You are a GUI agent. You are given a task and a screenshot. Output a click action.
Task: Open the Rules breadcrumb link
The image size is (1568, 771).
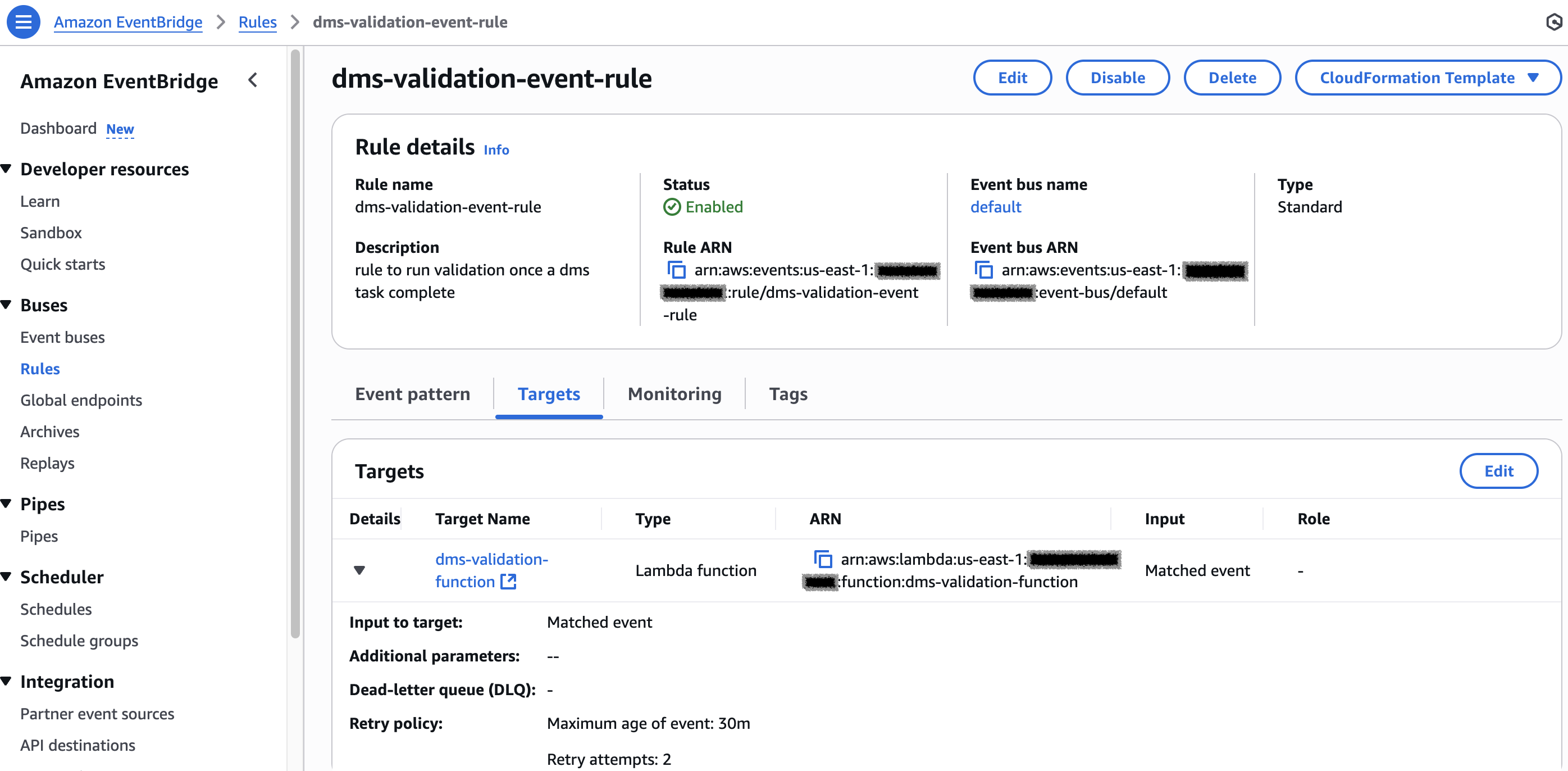point(257,22)
